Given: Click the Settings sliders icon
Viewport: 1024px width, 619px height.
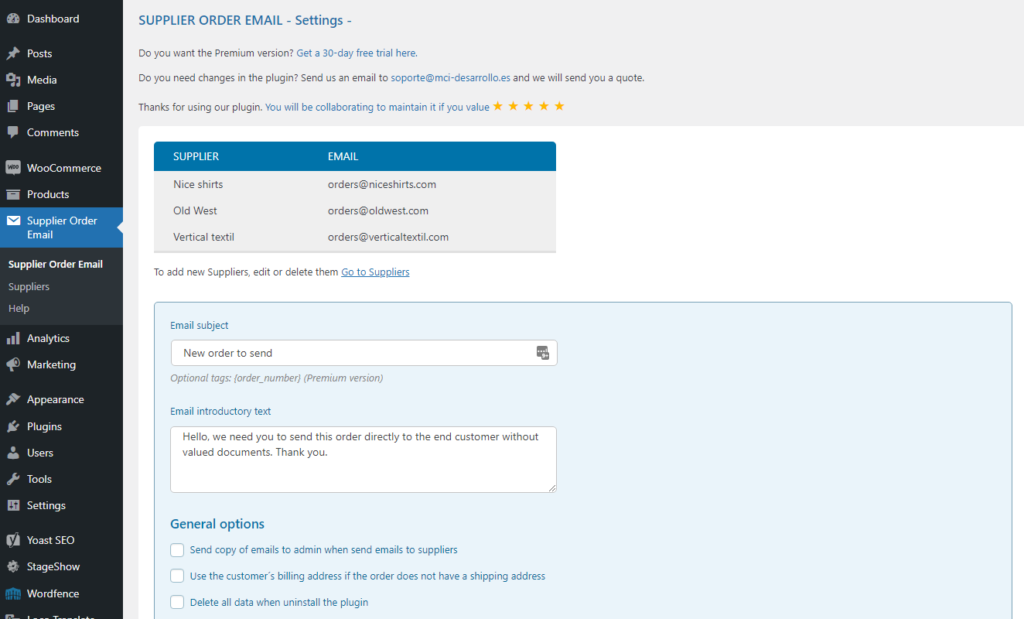Looking at the screenshot, I should (x=13, y=505).
